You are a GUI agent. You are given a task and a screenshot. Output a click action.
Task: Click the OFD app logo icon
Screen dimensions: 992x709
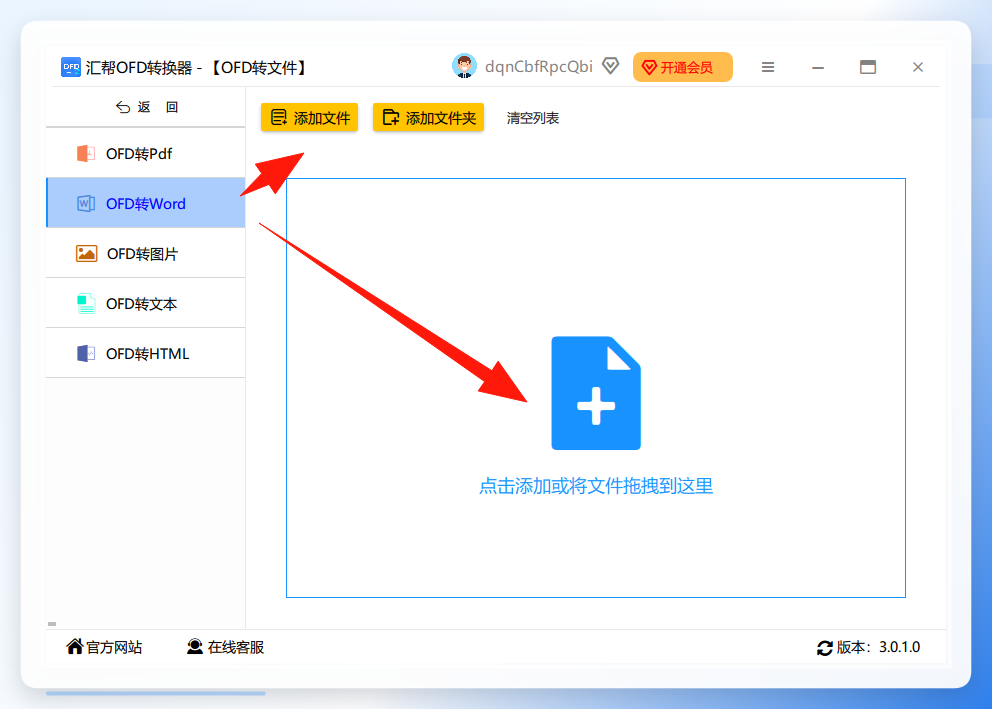point(70,67)
